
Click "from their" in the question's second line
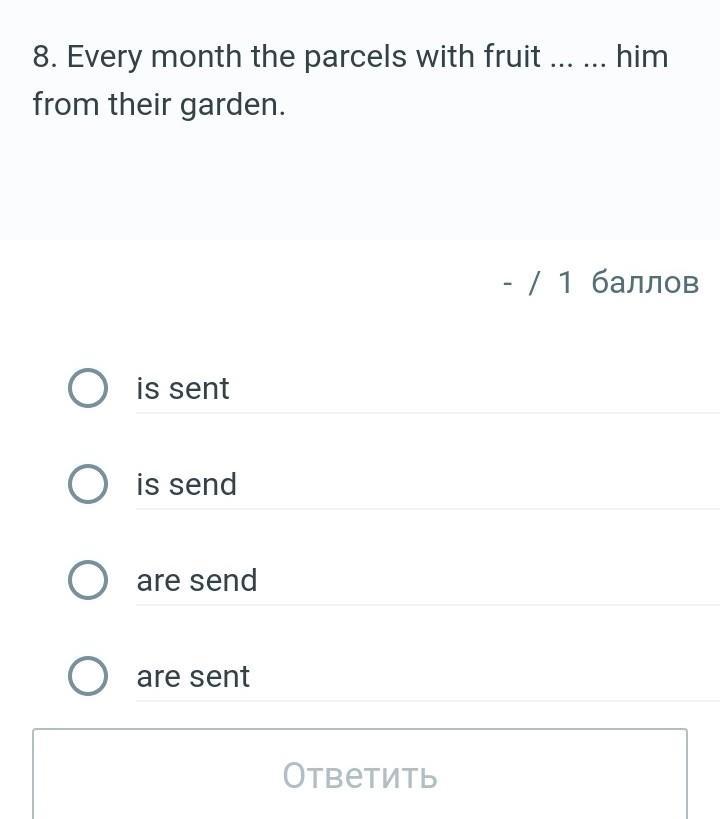102,104
